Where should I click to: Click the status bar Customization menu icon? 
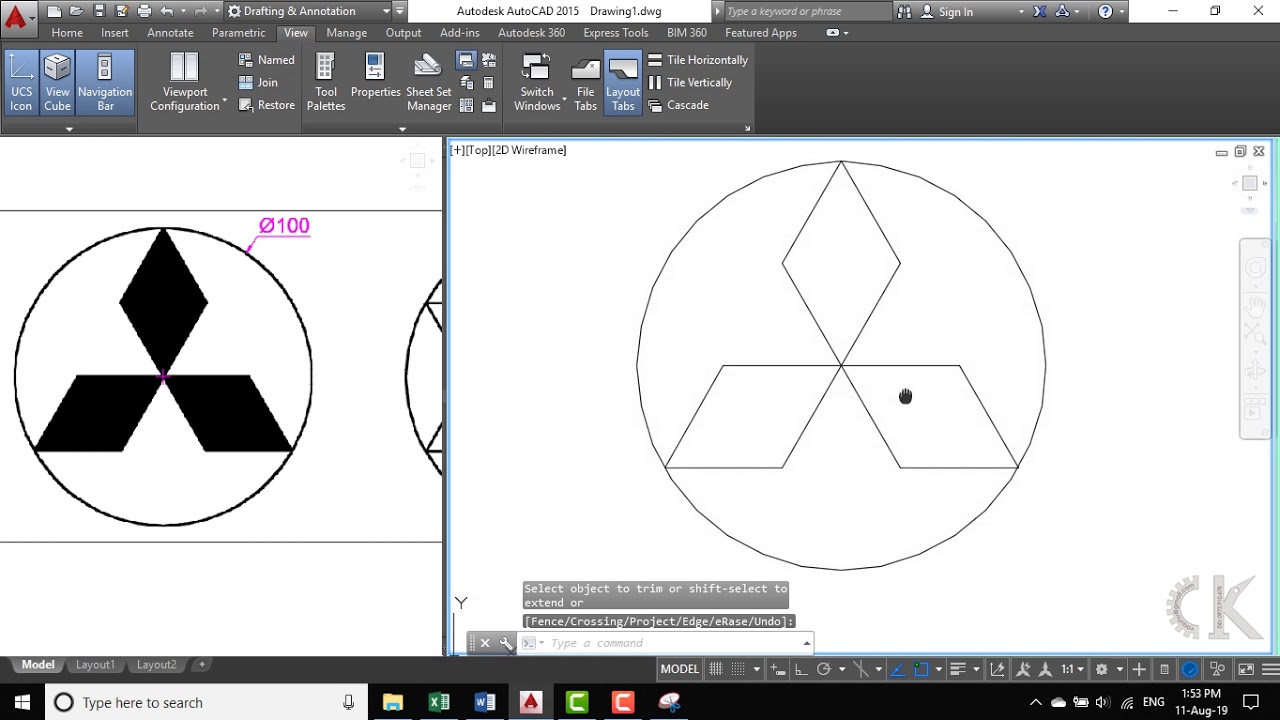(1270, 669)
